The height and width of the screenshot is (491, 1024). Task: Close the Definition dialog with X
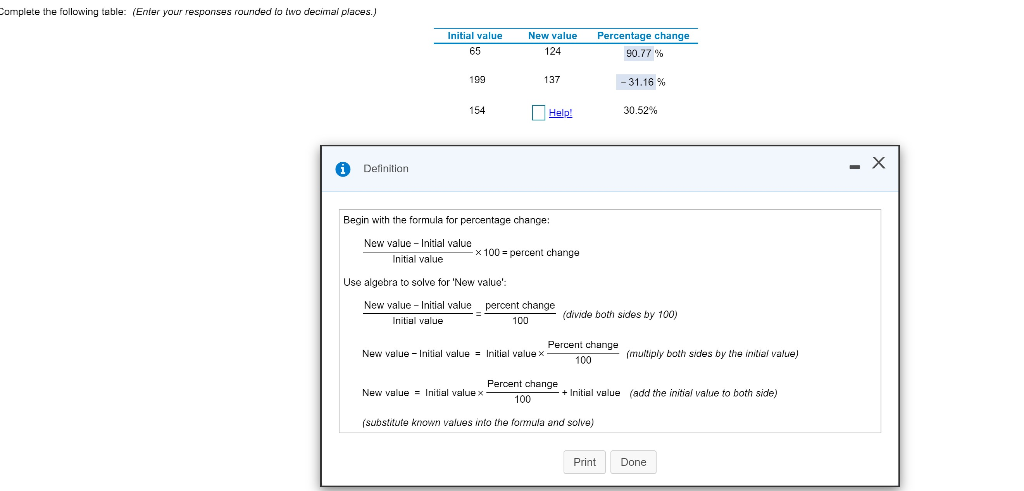tap(879, 163)
